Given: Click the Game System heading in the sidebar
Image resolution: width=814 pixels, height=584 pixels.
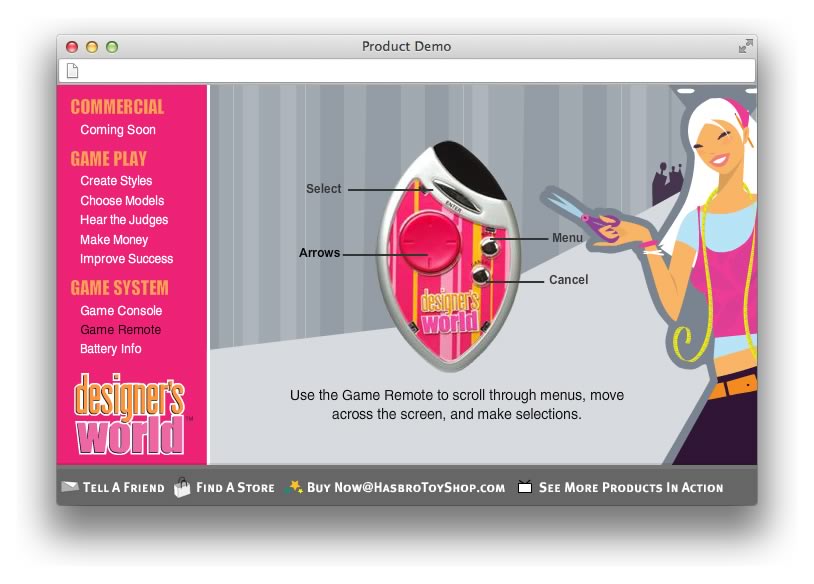Looking at the screenshot, I should [119, 288].
